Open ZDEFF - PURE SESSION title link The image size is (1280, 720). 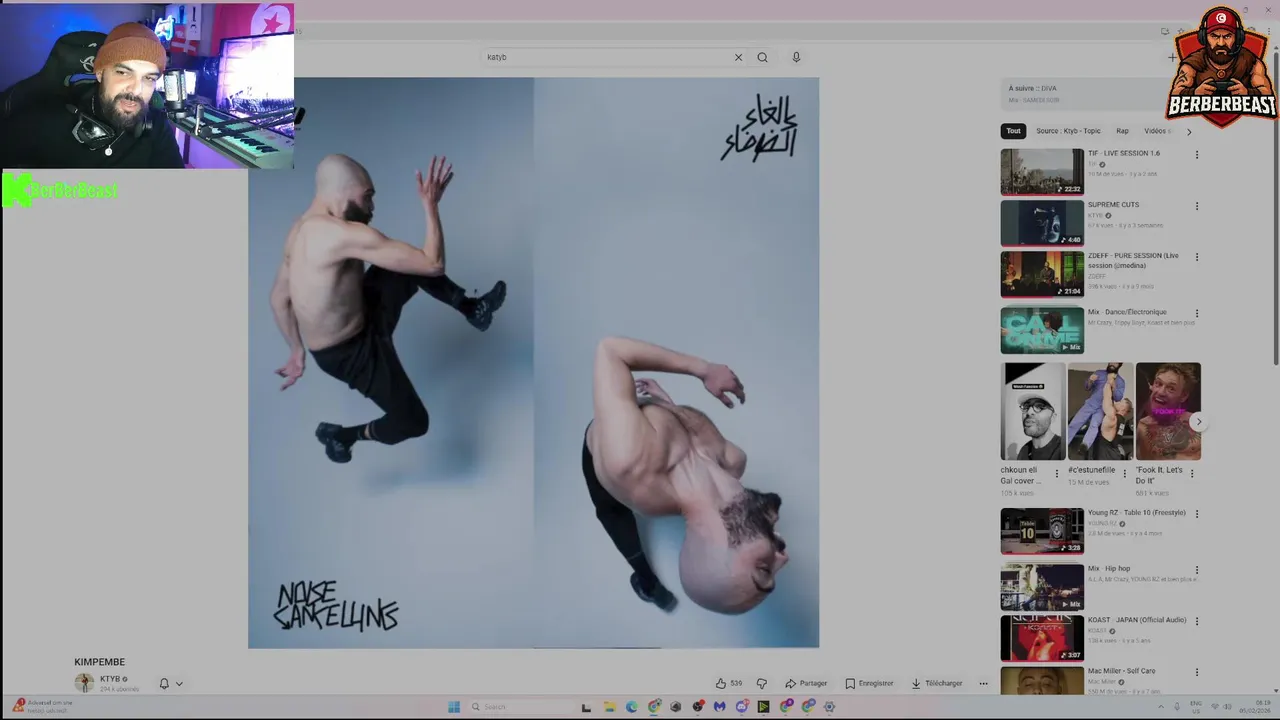click(x=1133, y=260)
